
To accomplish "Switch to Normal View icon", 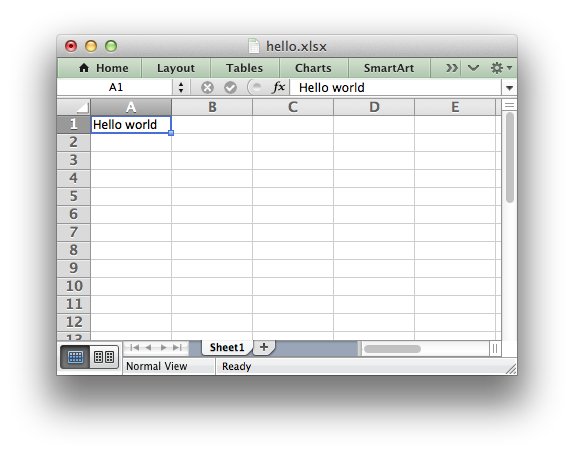I will click(75, 357).
